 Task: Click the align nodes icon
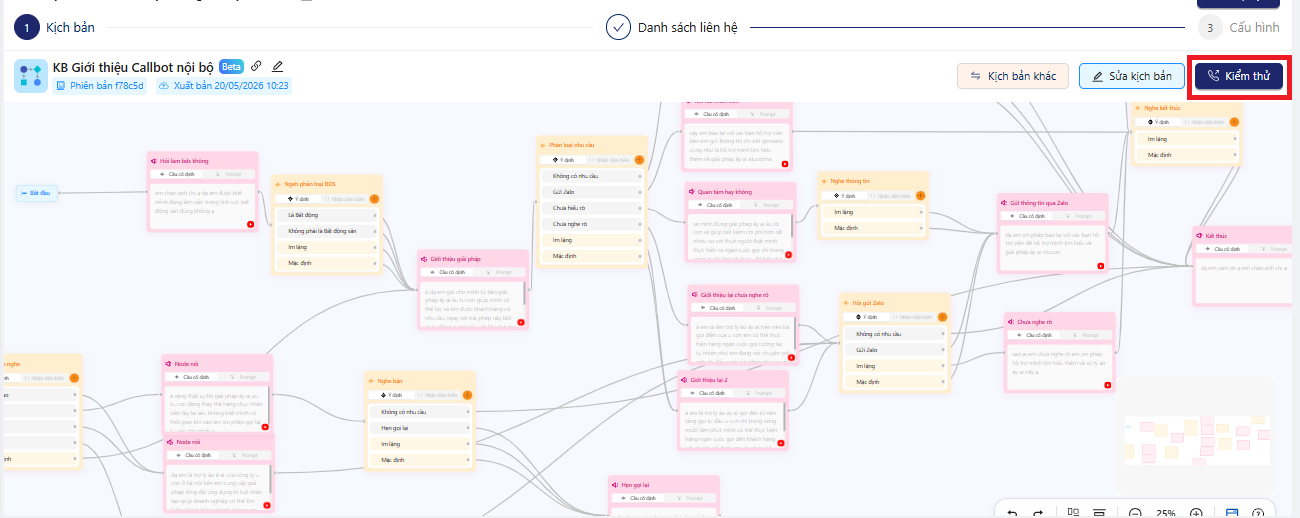pos(1099,513)
